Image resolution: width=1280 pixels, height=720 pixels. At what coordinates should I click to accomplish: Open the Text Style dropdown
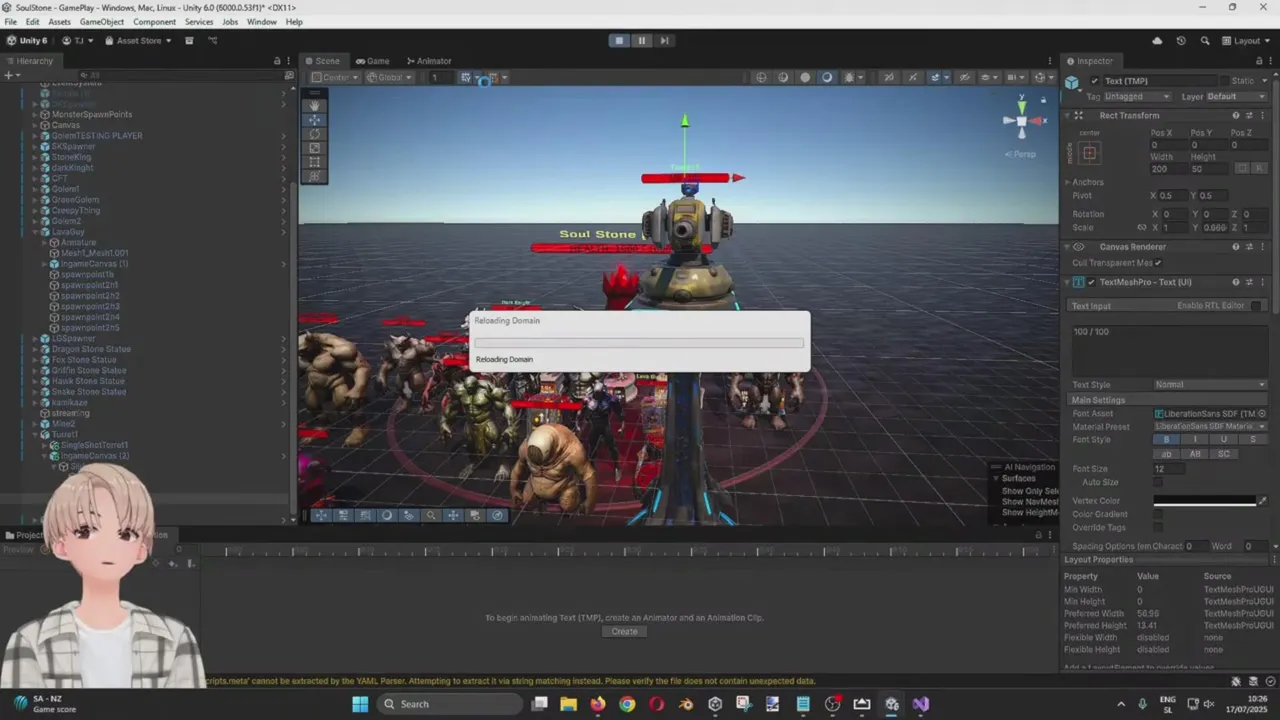1210,385
